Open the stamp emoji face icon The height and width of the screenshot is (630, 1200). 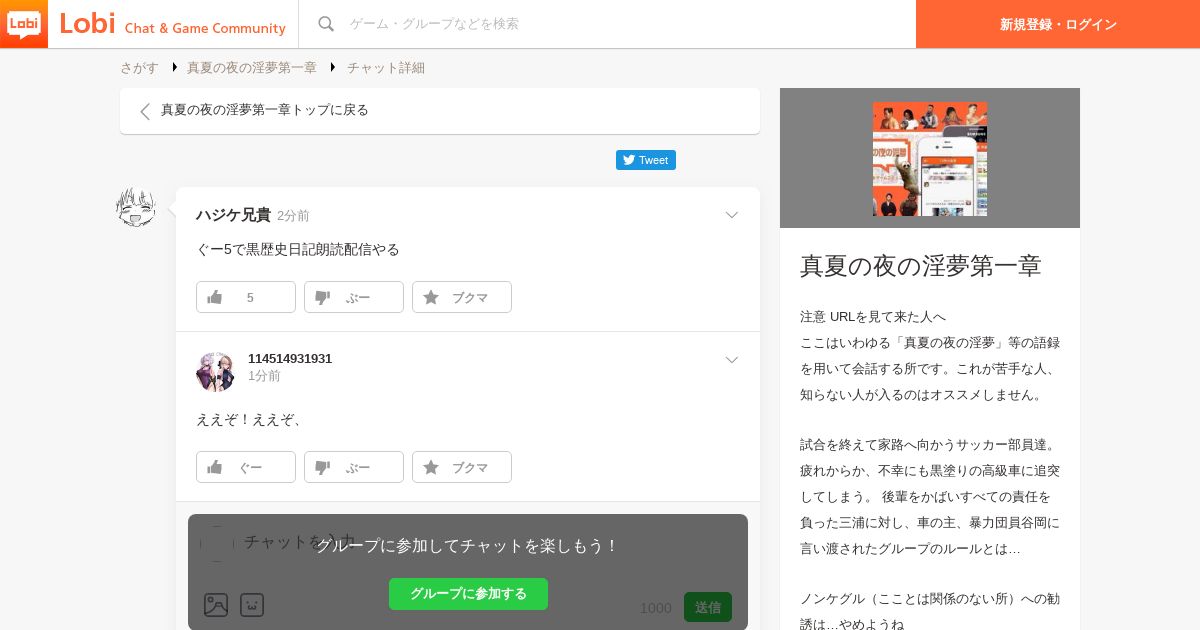(252, 605)
